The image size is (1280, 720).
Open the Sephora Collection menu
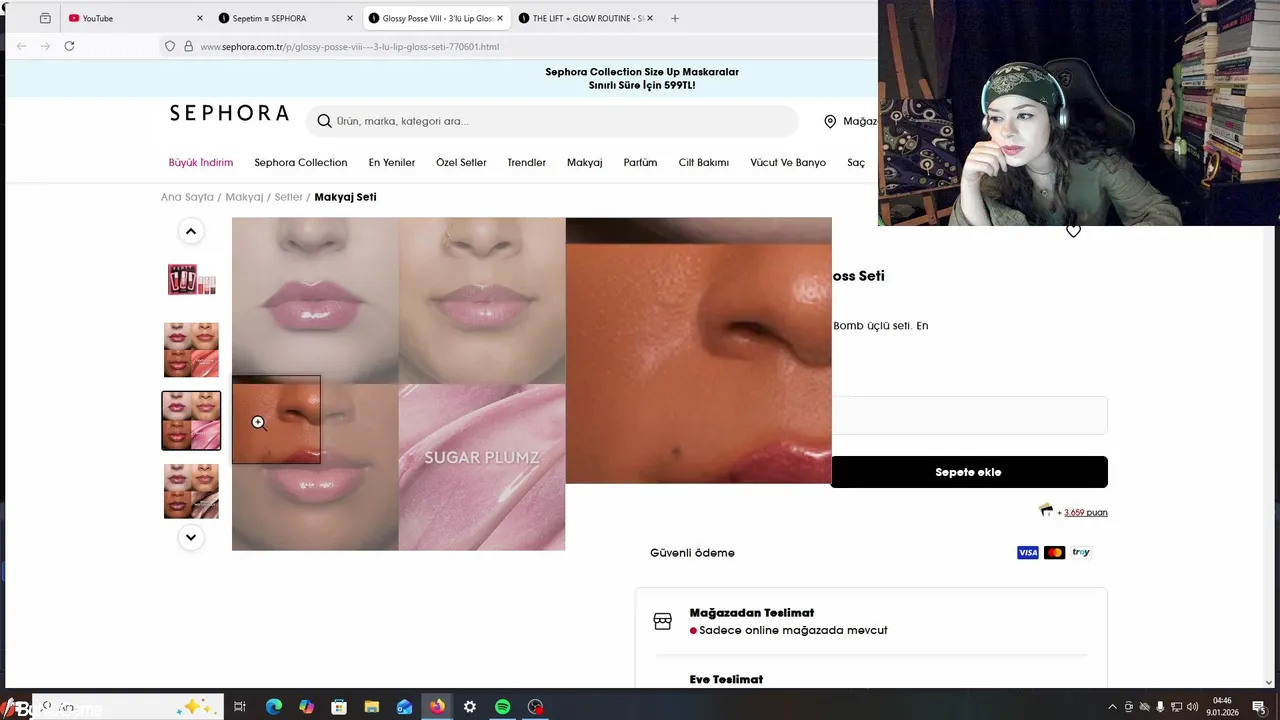(x=301, y=162)
